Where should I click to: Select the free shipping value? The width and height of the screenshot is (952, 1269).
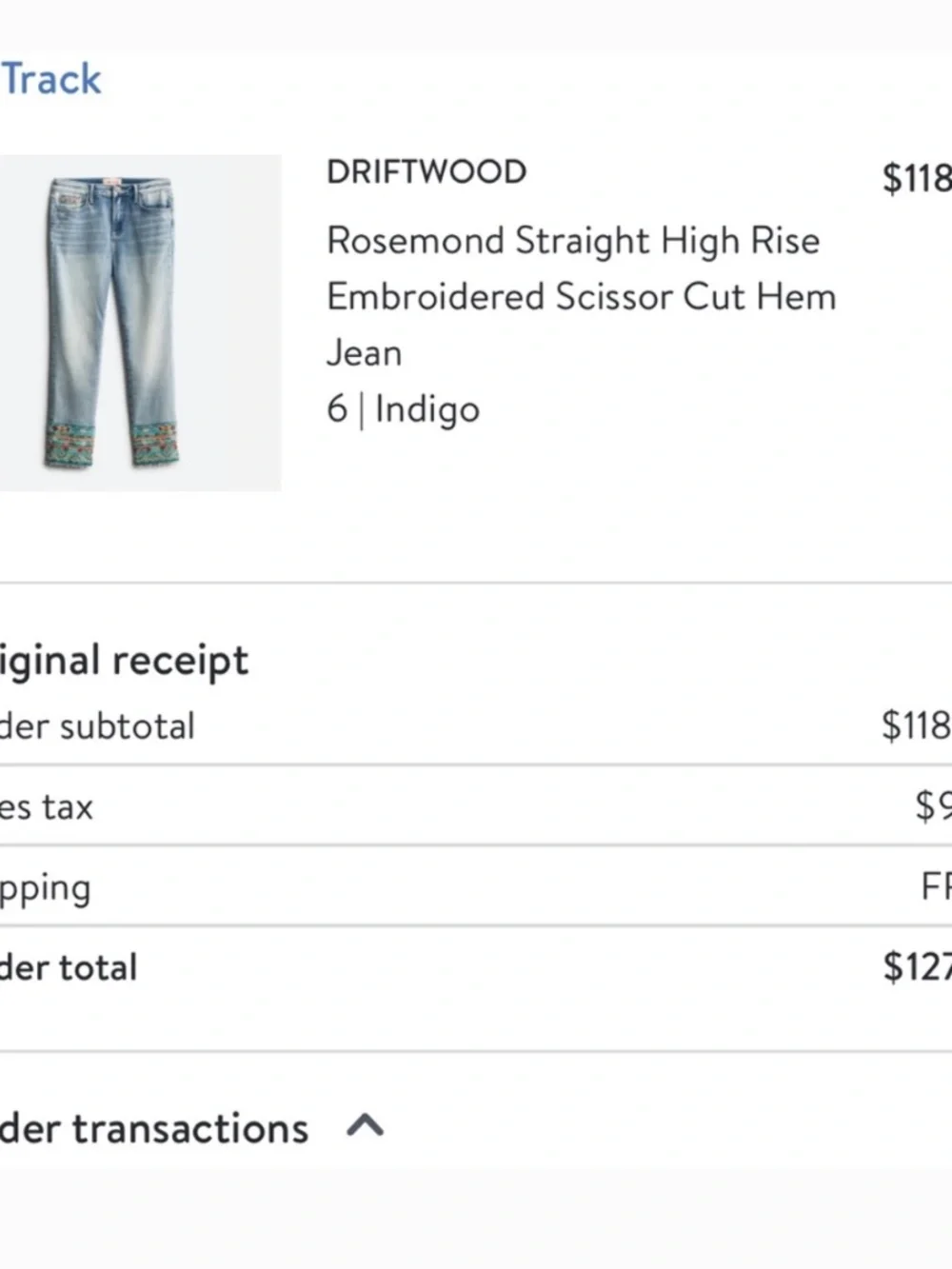(x=936, y=887)
